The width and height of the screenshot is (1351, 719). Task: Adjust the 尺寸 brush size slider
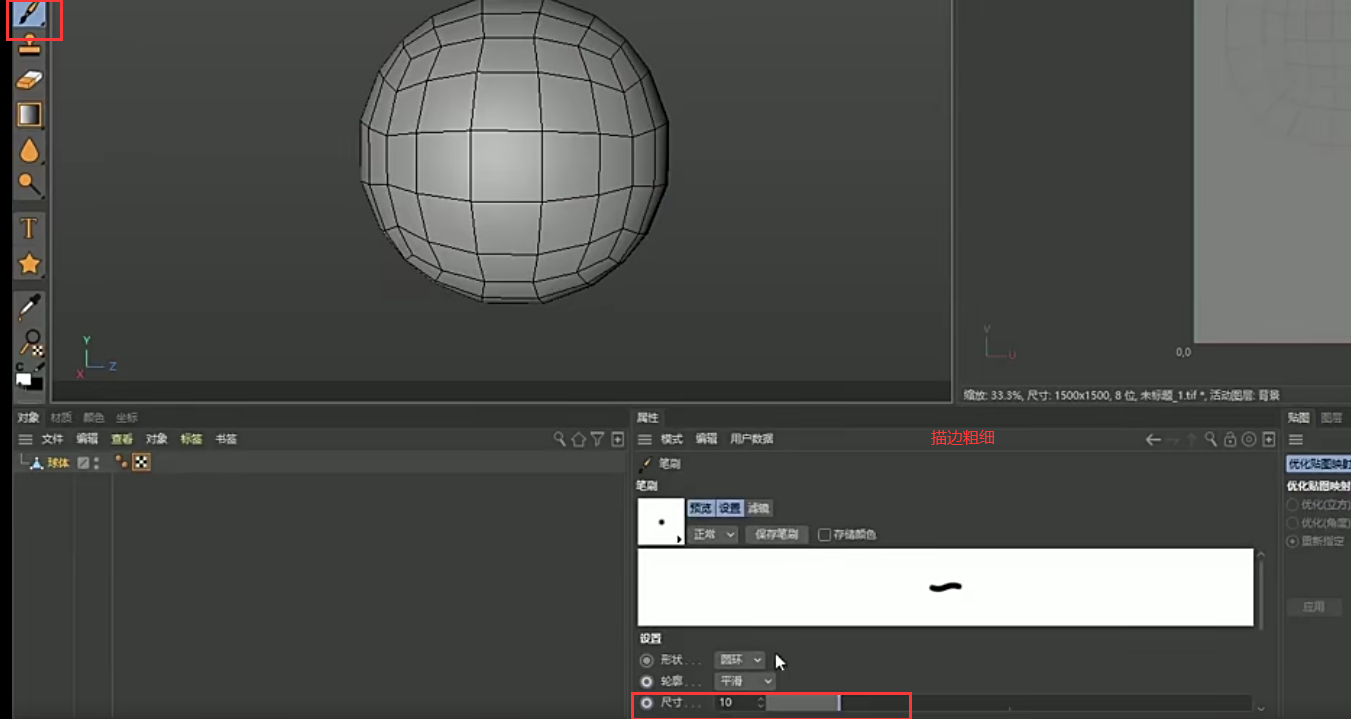coord(1010,703)
